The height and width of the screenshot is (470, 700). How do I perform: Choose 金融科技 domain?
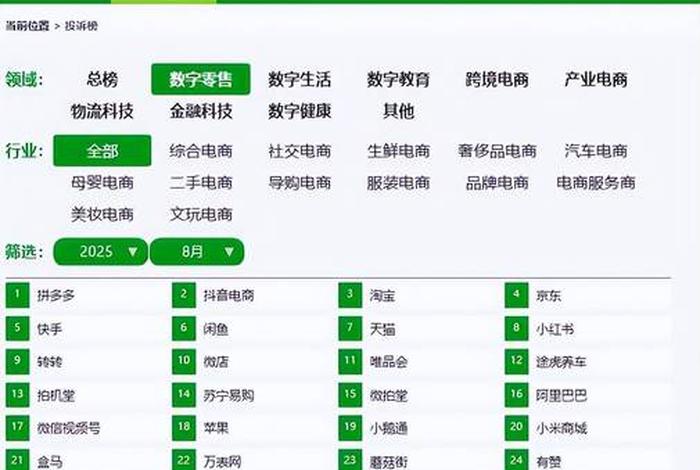[201, 111]
